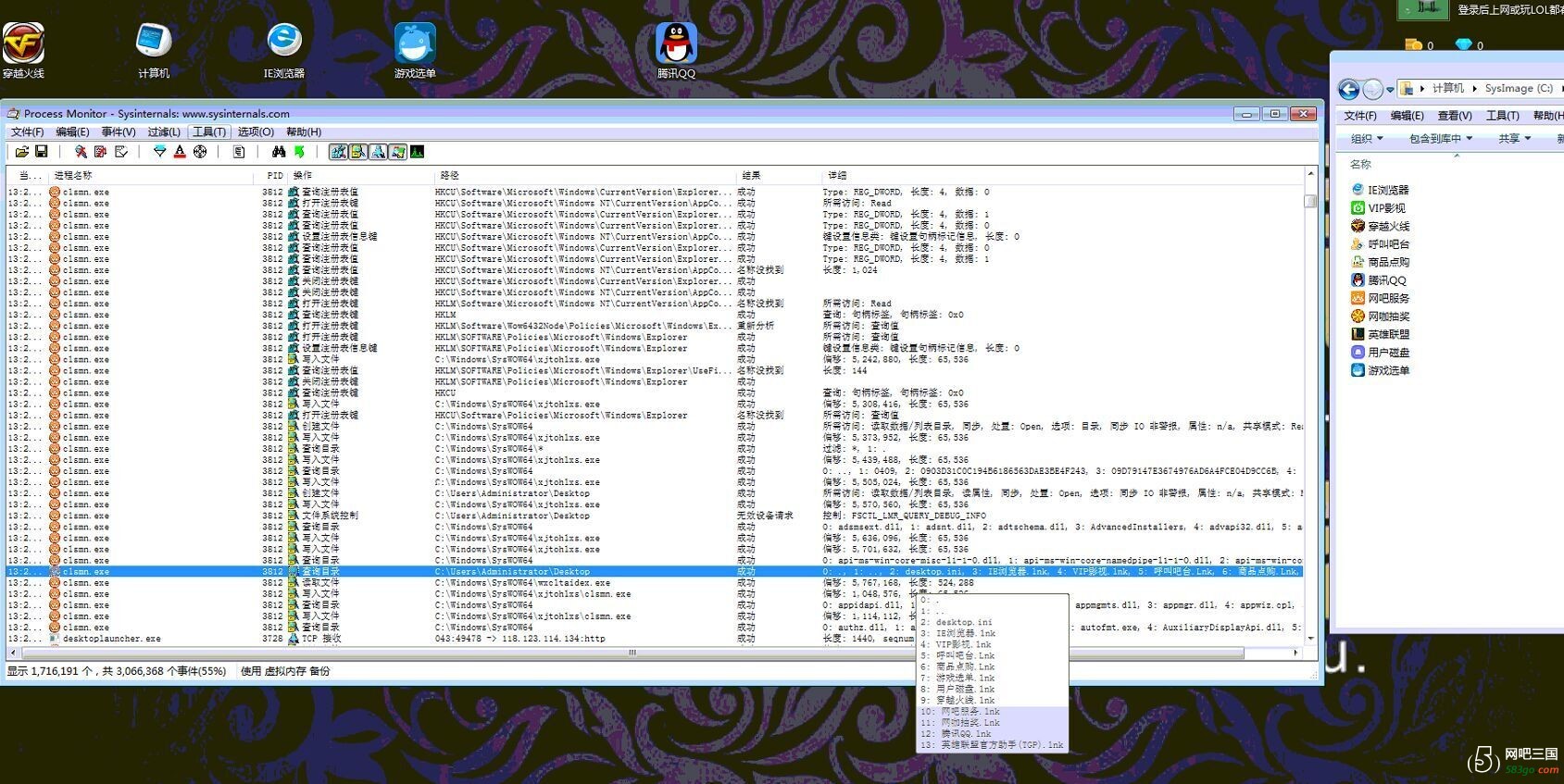Toggle Show Network Activity toolbar button

[x=378, y=152]
